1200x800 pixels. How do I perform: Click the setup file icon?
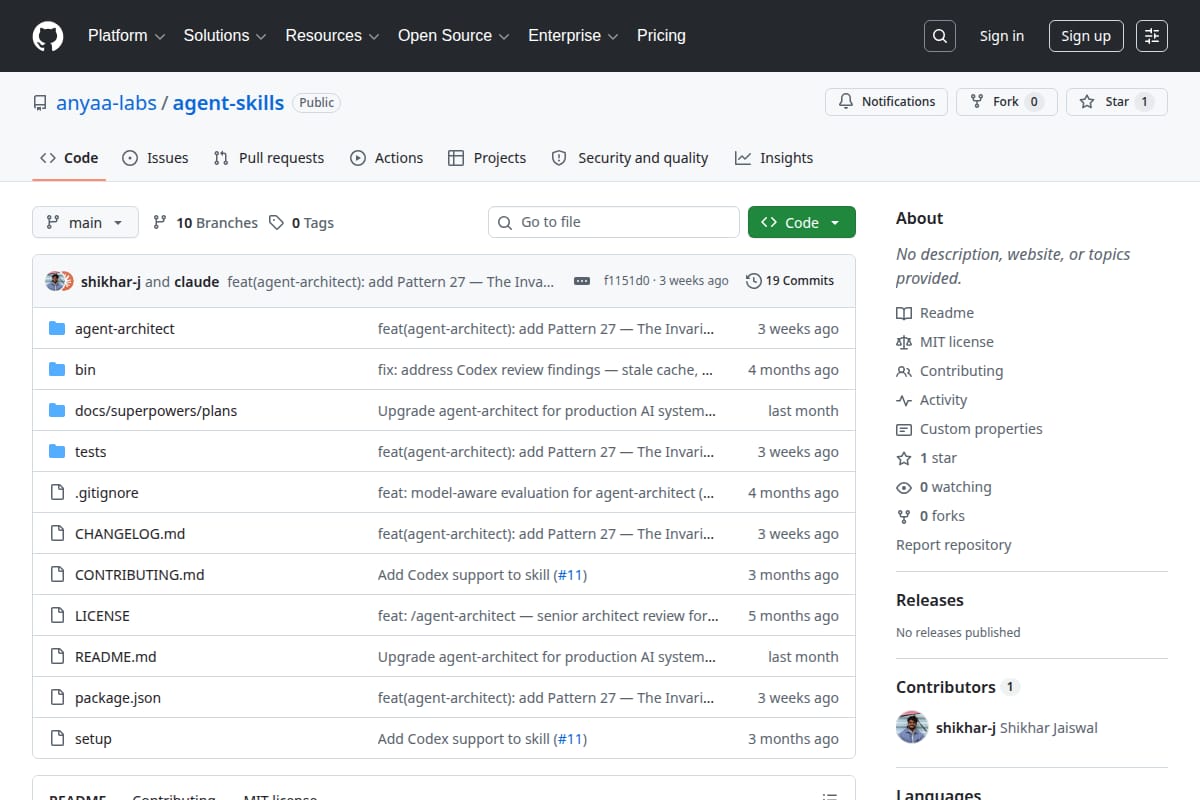point(57,739)
